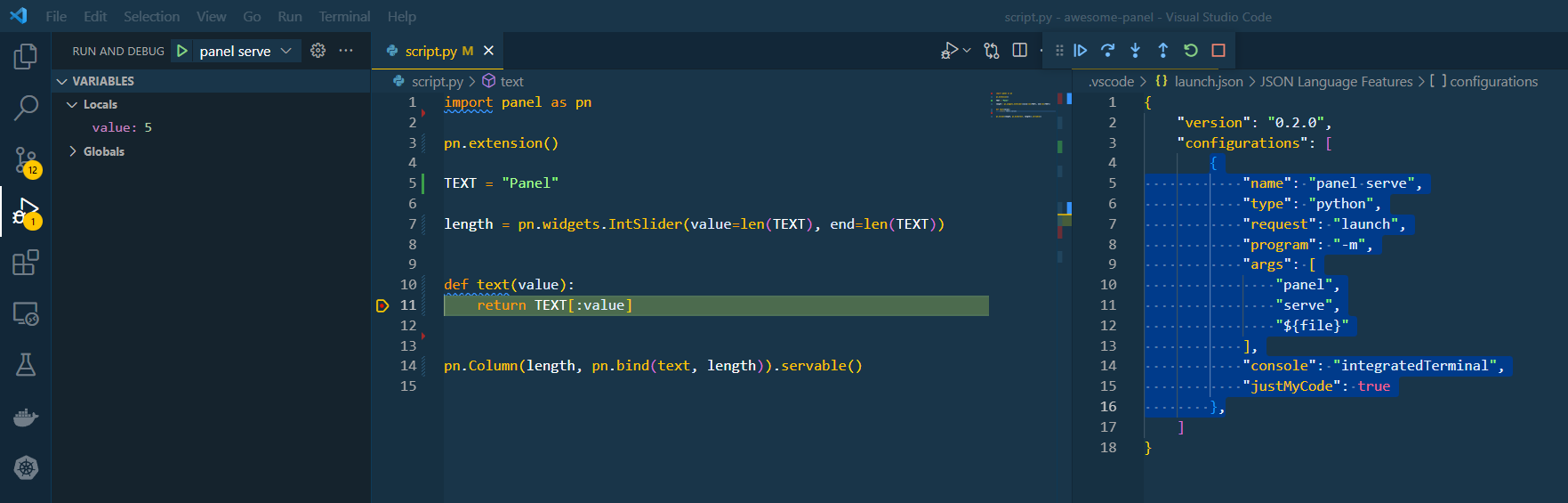Grab the debug toolbar drag handle
1568x503 pixels.
click(x=1059, y=51)
